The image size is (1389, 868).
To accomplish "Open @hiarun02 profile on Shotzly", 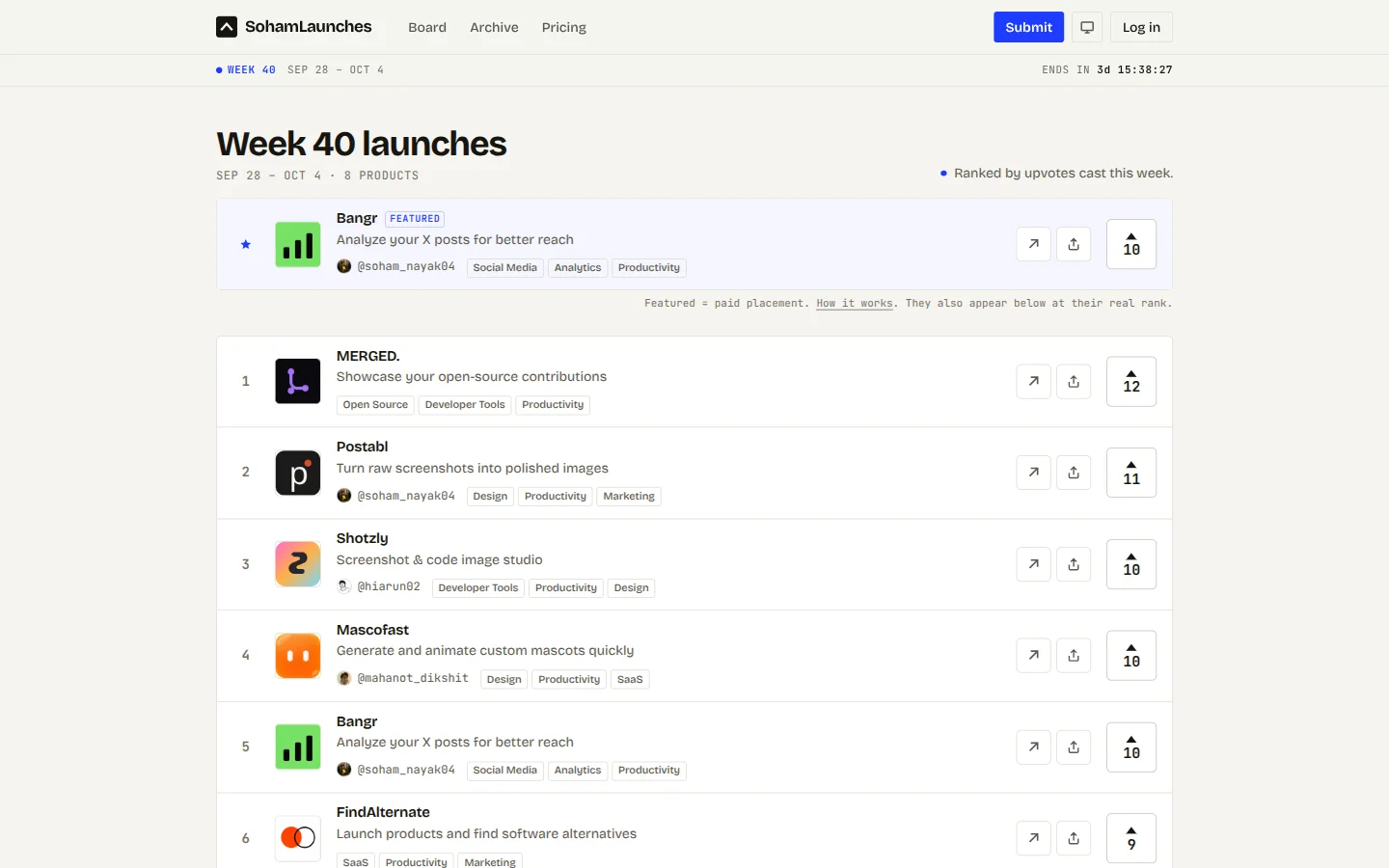I will 379,586.
